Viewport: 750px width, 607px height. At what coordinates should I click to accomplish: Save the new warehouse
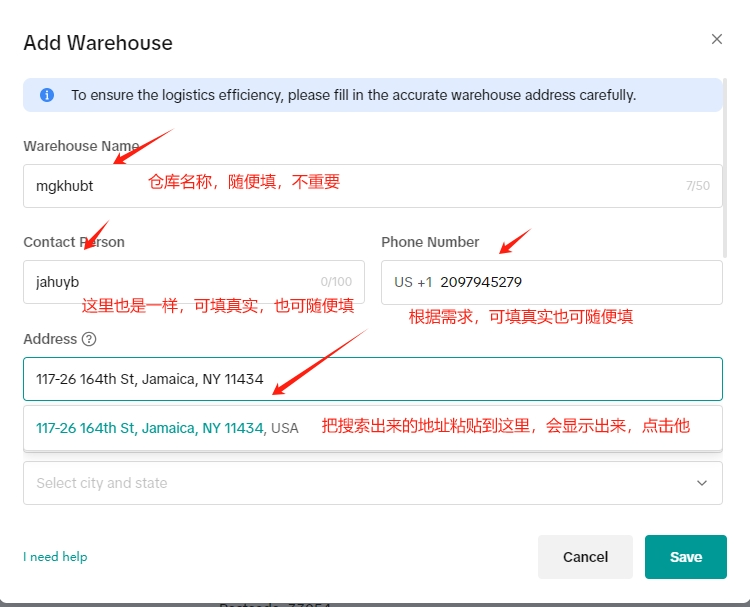tap(685, 557)
